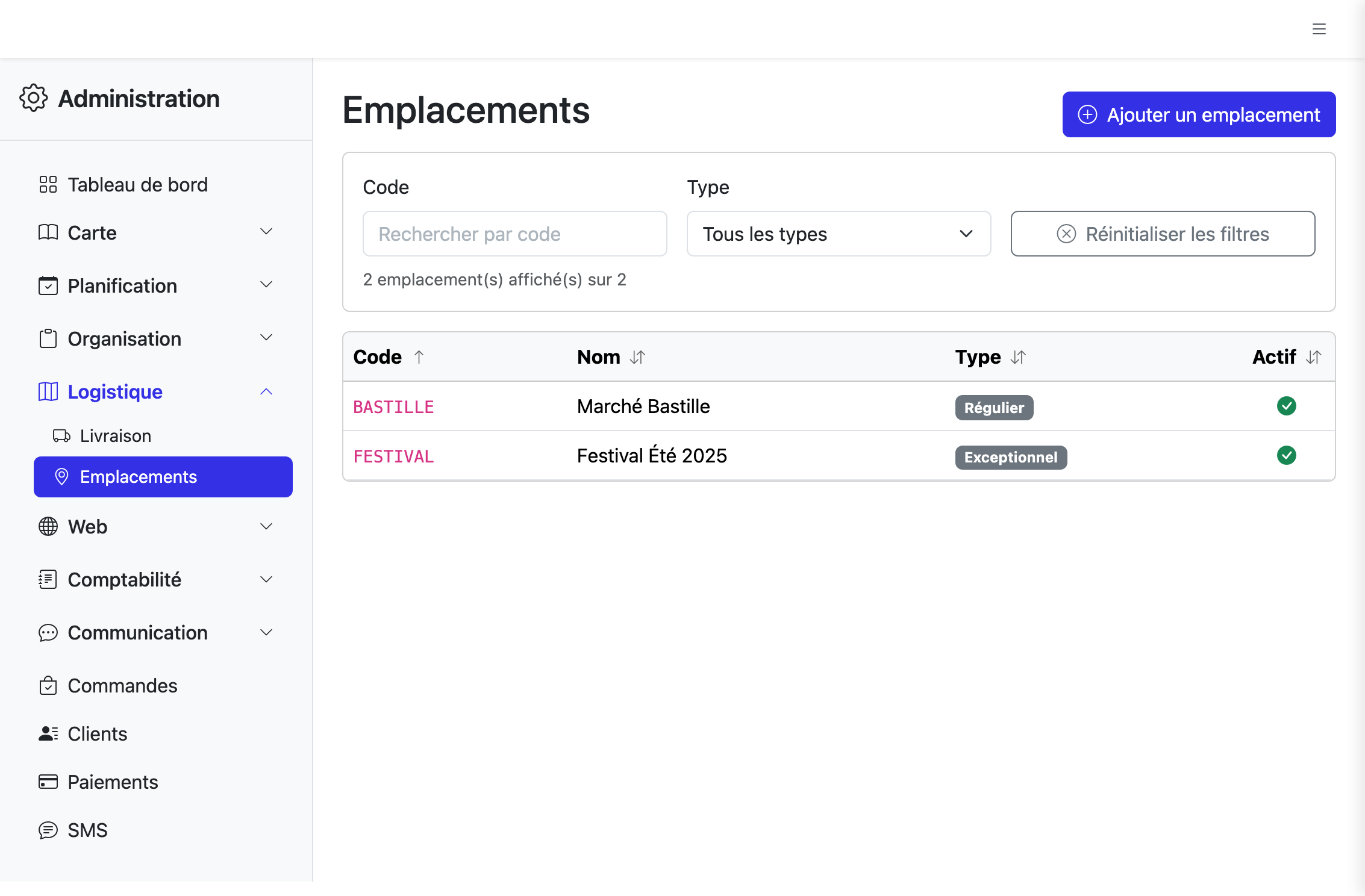The width and height of the screenshot is (1365, 896).
Task: Expand the Planification menu chevron
Action: (x=266, y=285)
